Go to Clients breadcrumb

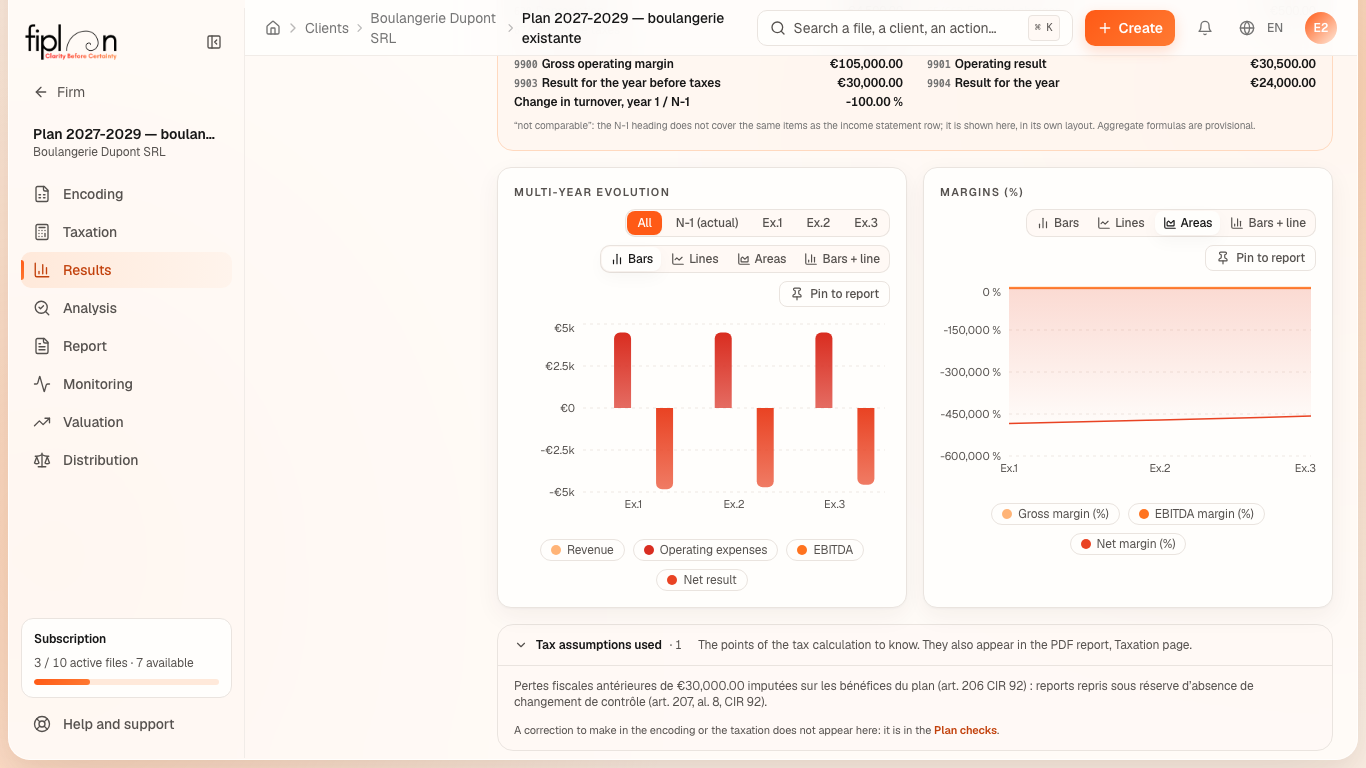pyautogui.click(x=327, y=28)
